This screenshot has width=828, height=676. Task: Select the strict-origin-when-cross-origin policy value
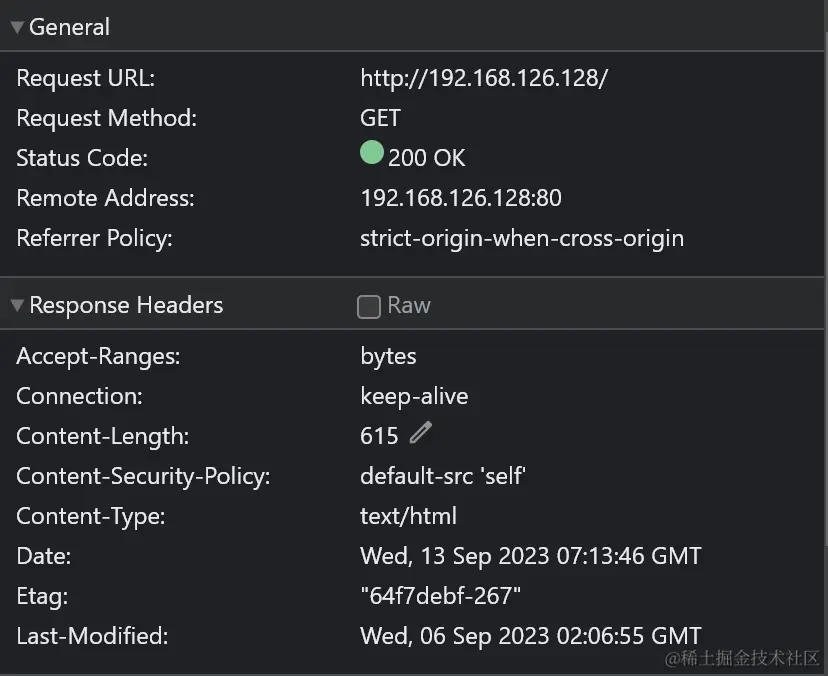point(522,238)
